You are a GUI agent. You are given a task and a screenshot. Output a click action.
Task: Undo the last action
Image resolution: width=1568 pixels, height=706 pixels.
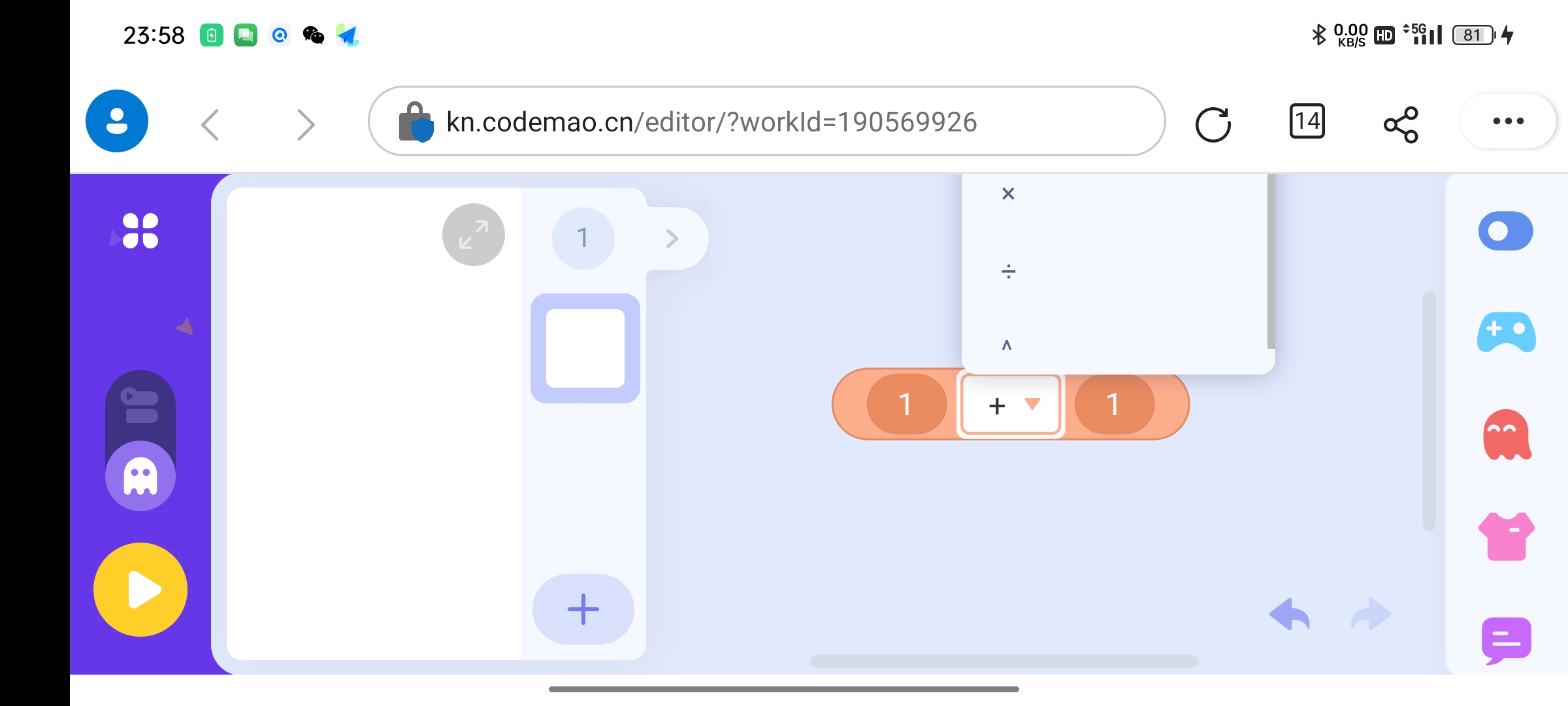[x=1290, y=614]
